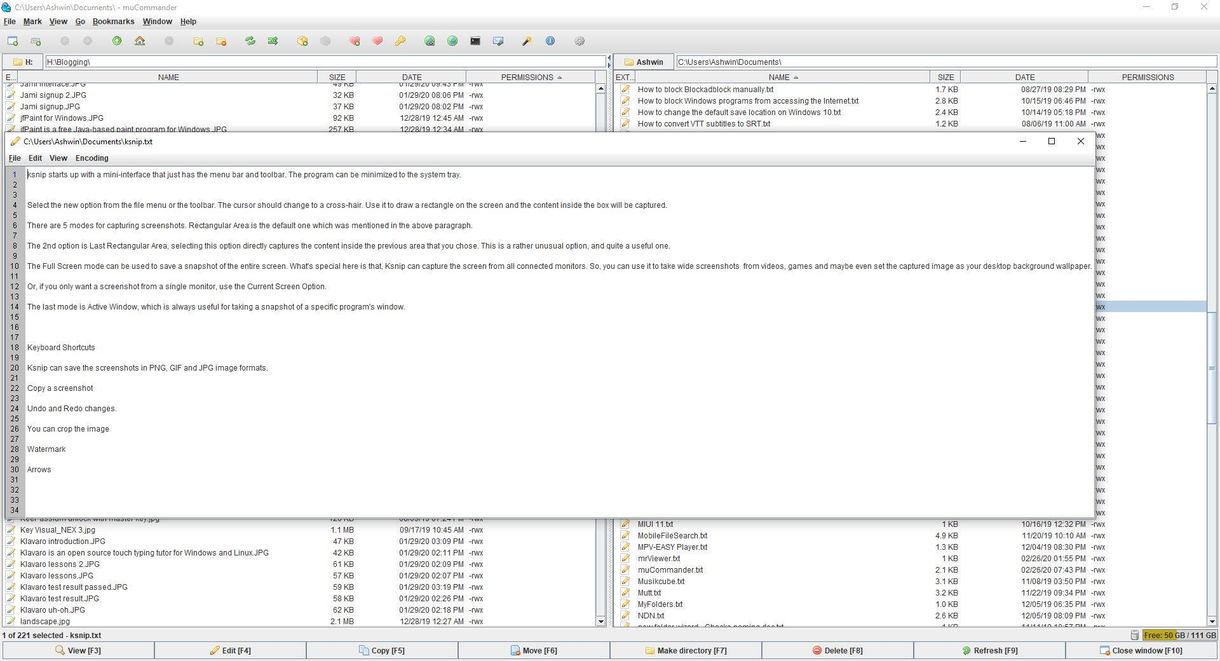This screenshot has height=661, width=1220.
Task: Swap folders using the green arrows icon
Action: [250, 41]
